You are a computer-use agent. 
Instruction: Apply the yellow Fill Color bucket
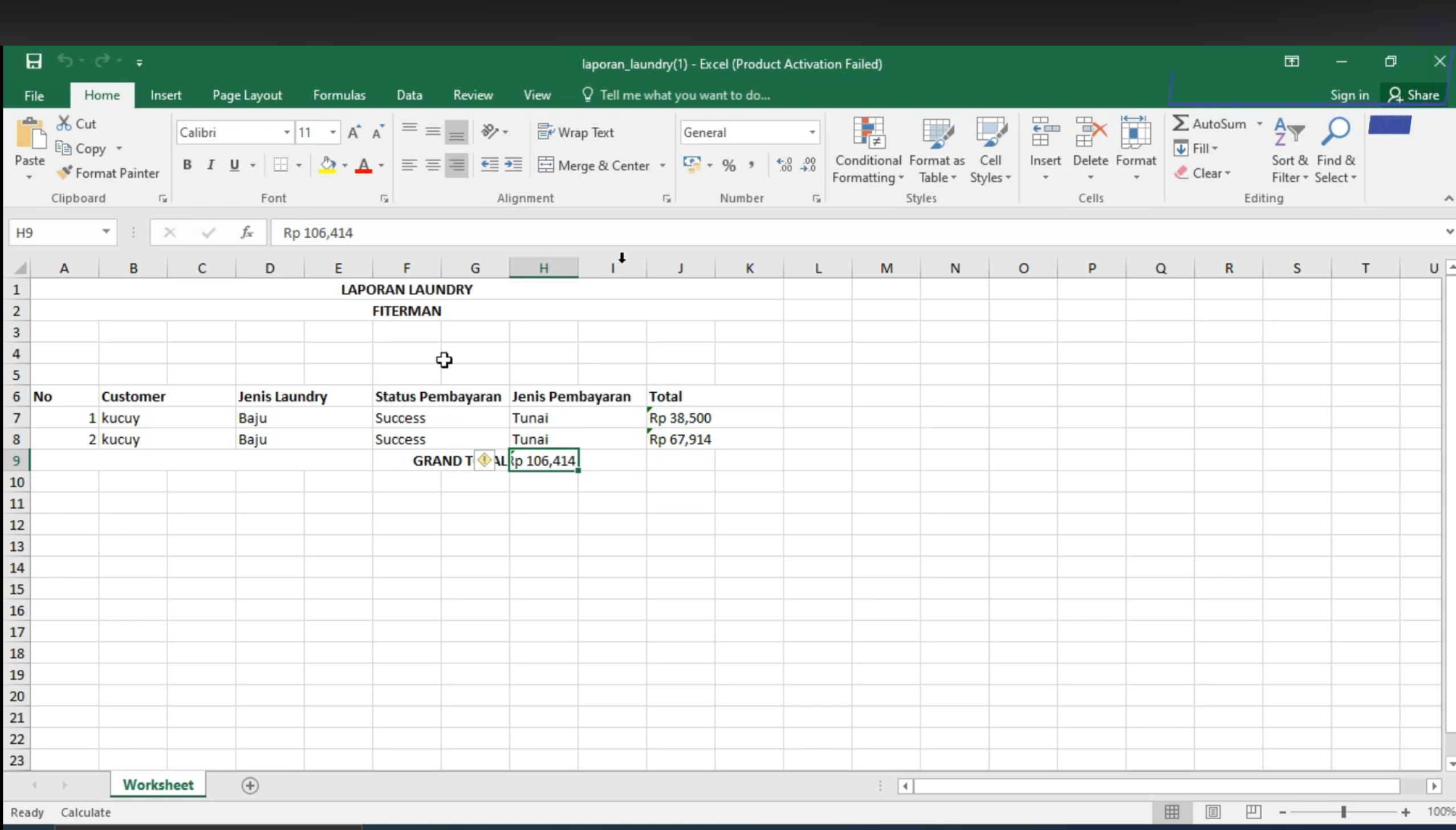pyautogui.click(x=327, y=165)
